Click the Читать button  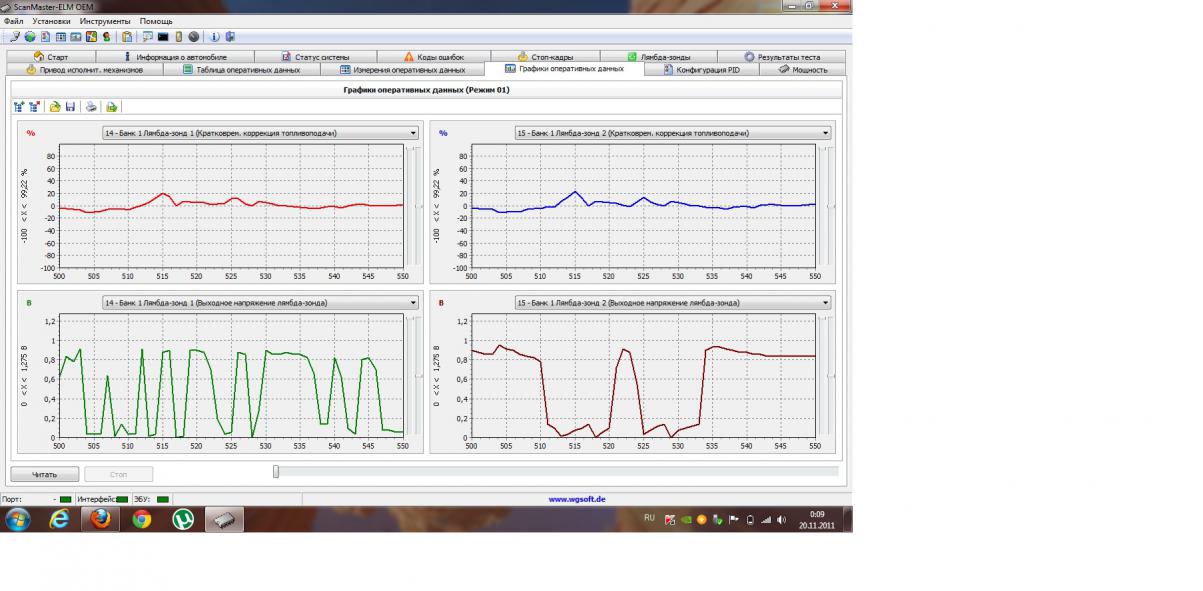coord(45,474)
